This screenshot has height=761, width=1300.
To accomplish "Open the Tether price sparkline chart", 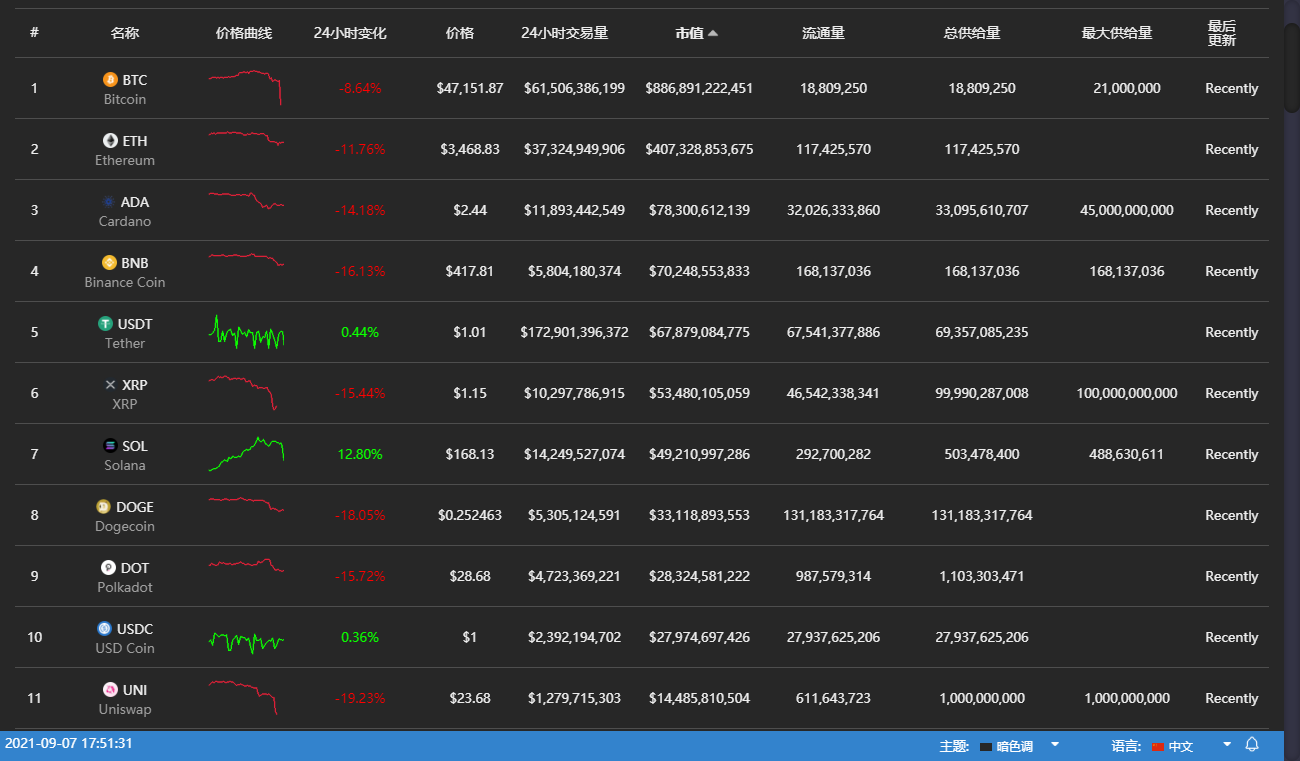I will 246,332.
